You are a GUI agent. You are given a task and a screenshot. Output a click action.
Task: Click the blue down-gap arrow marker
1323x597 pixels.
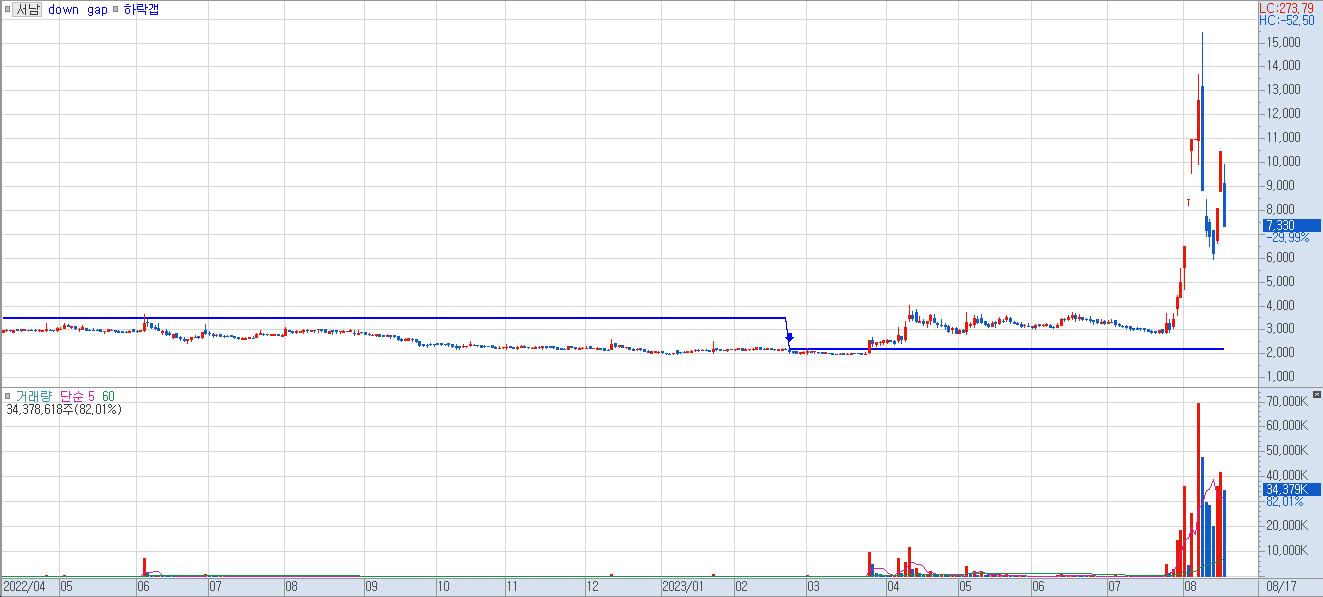pyautogui.click(x=789, y=338)
